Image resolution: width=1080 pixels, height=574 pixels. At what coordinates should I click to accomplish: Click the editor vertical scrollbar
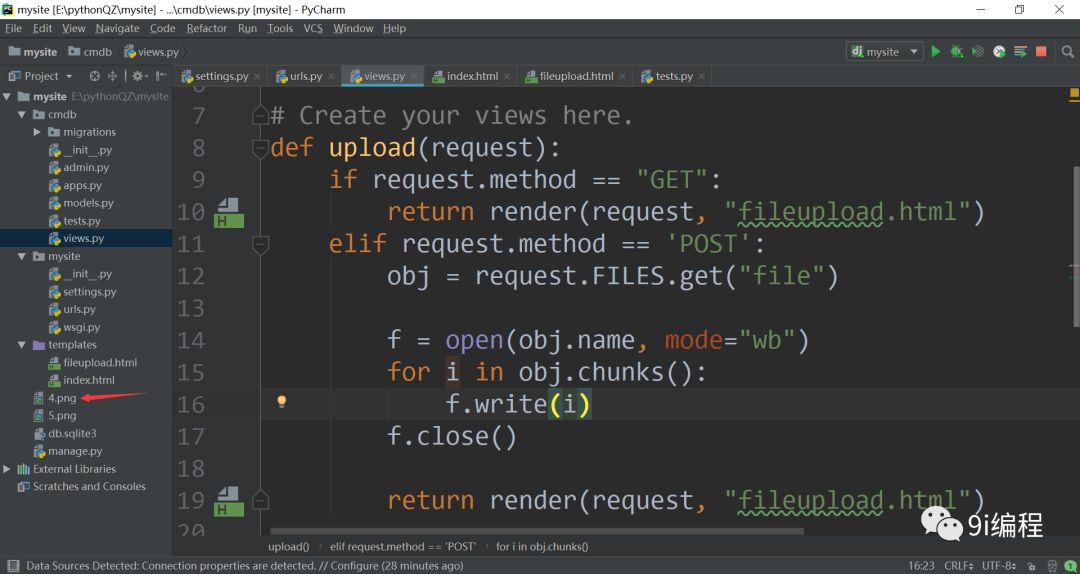point(1076,245)
